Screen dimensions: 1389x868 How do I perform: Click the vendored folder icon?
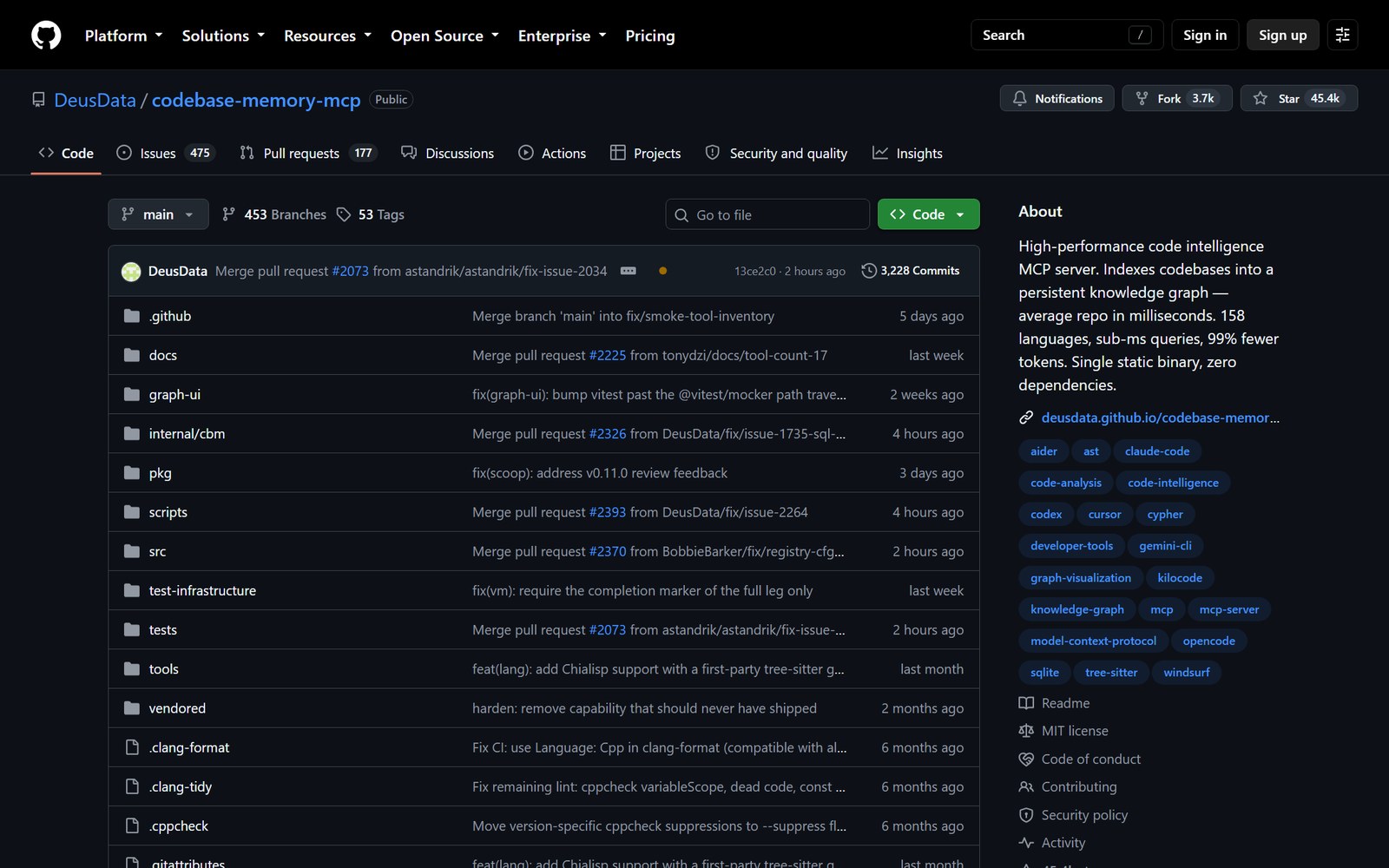point(132,708)
